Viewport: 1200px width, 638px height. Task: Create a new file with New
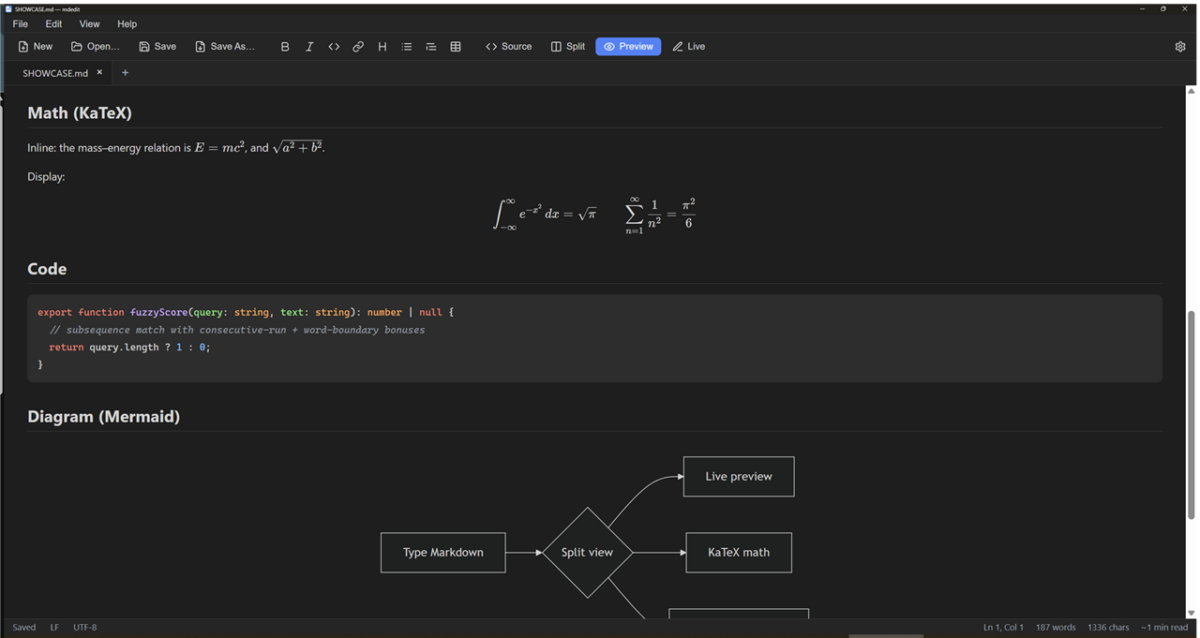(x=36, y=46)
